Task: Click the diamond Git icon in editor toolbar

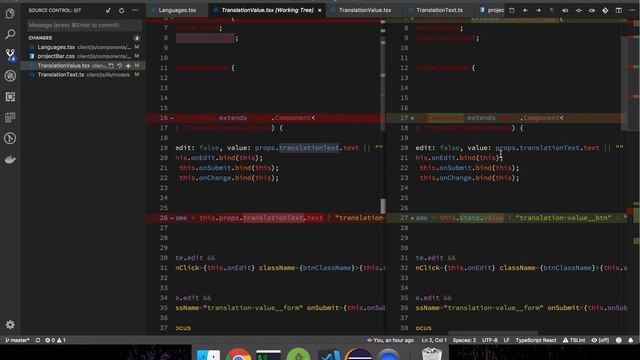Action: point(605,10)
